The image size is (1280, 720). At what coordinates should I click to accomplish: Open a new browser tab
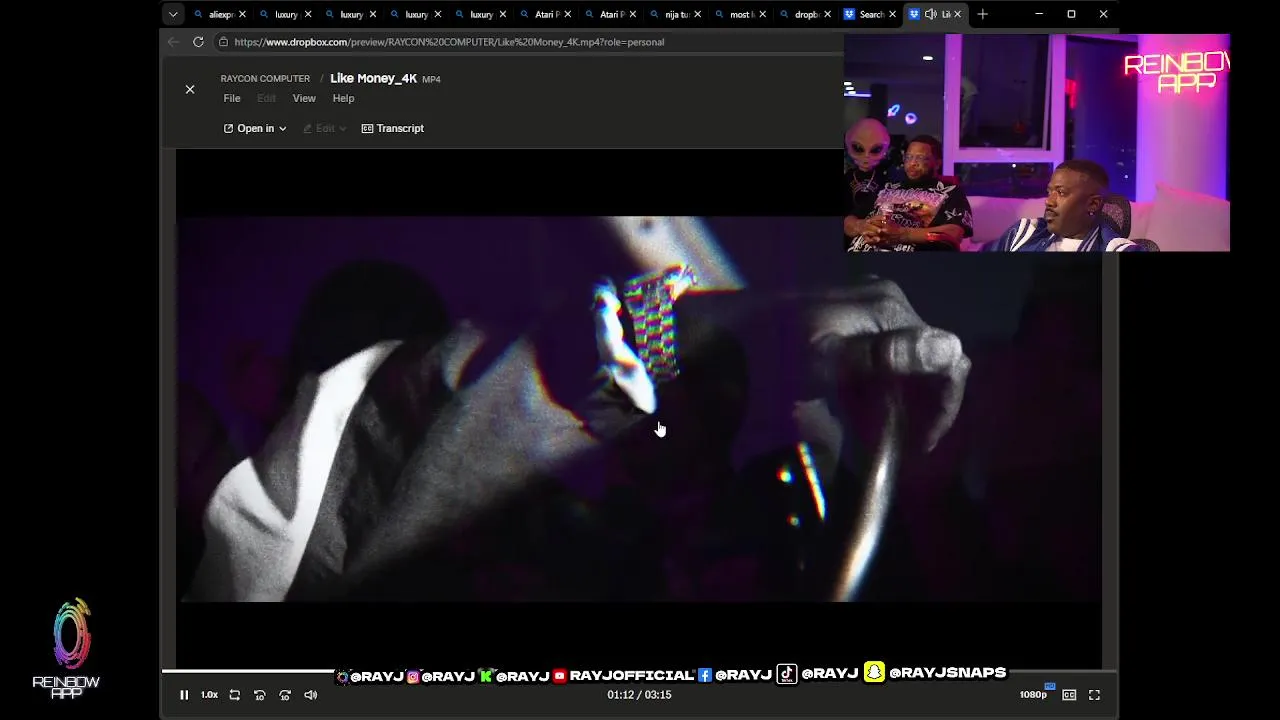point(982,14)
